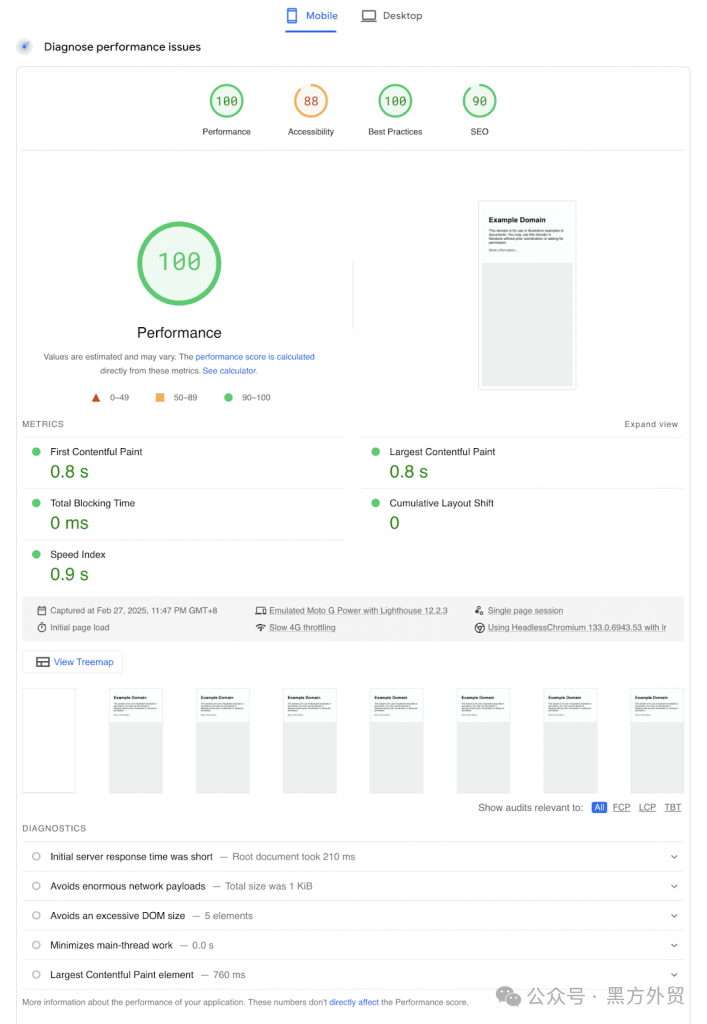The image size is (707, 1024).
Task: Expand the Initial server response time audit chevron
Action: (x=674, y=857)
